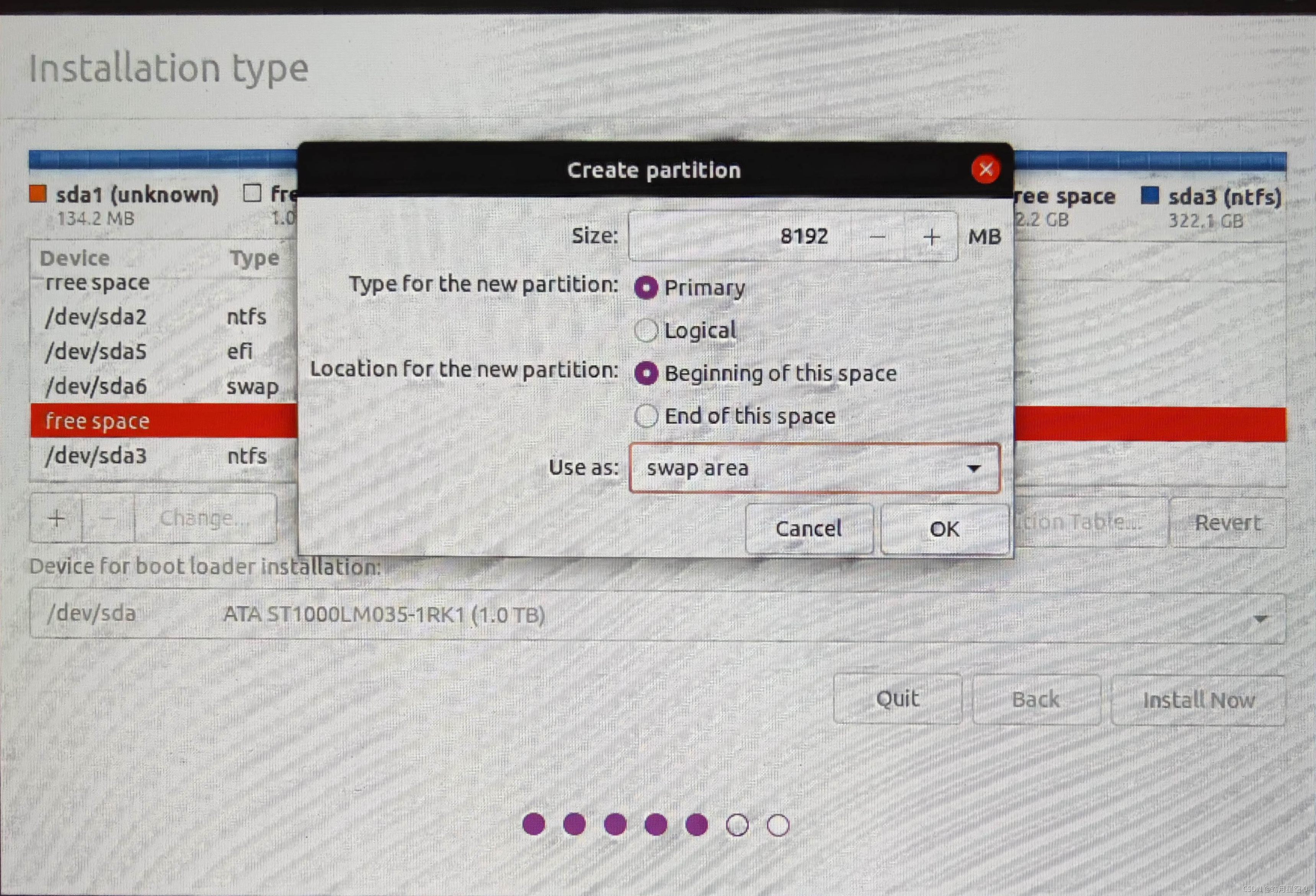Choose End of this space option
This screenshot has width=1316, height=896.
point(646,416)
